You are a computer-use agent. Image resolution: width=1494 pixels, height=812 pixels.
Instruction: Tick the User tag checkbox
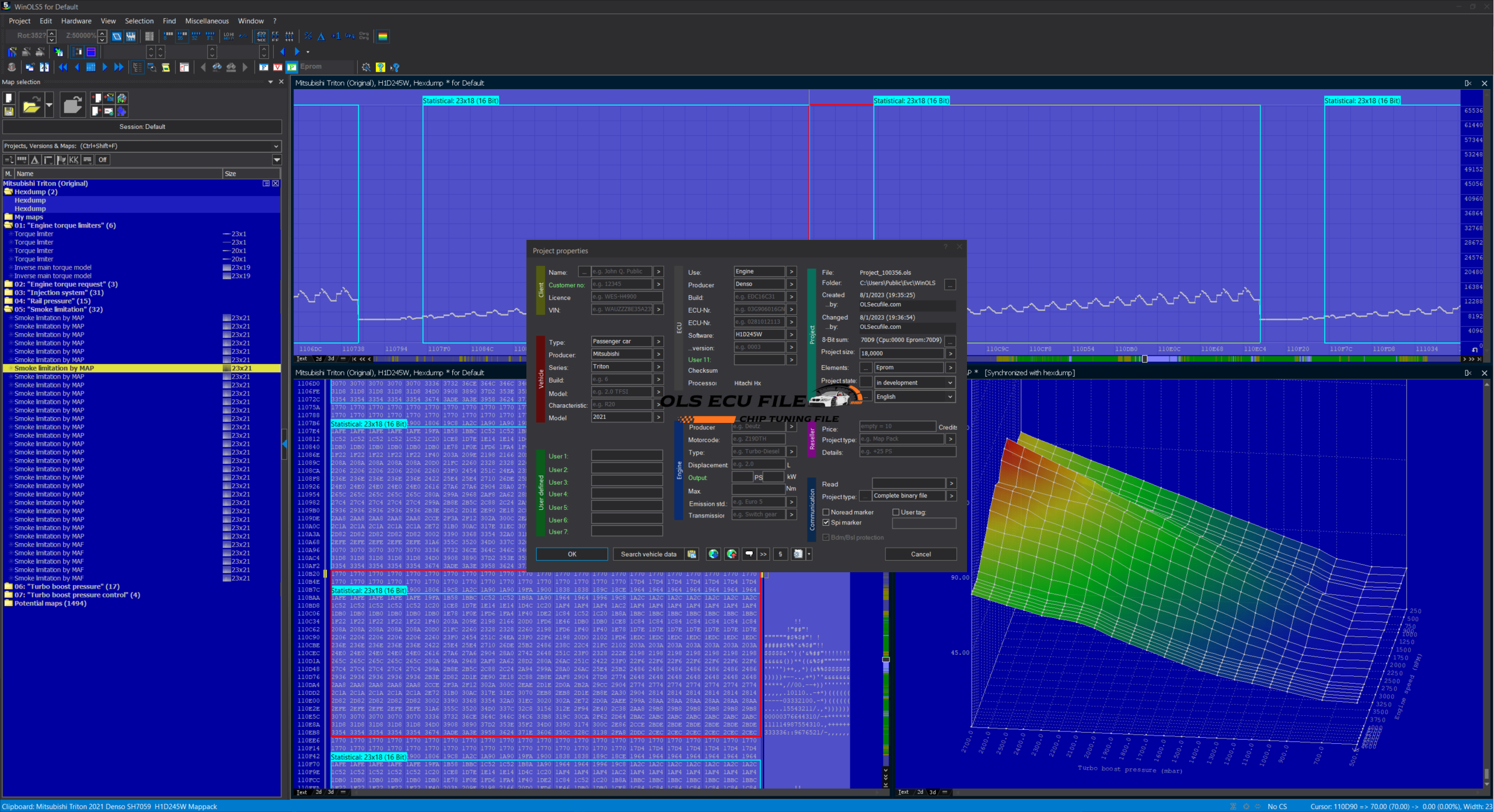coord(896,512)
